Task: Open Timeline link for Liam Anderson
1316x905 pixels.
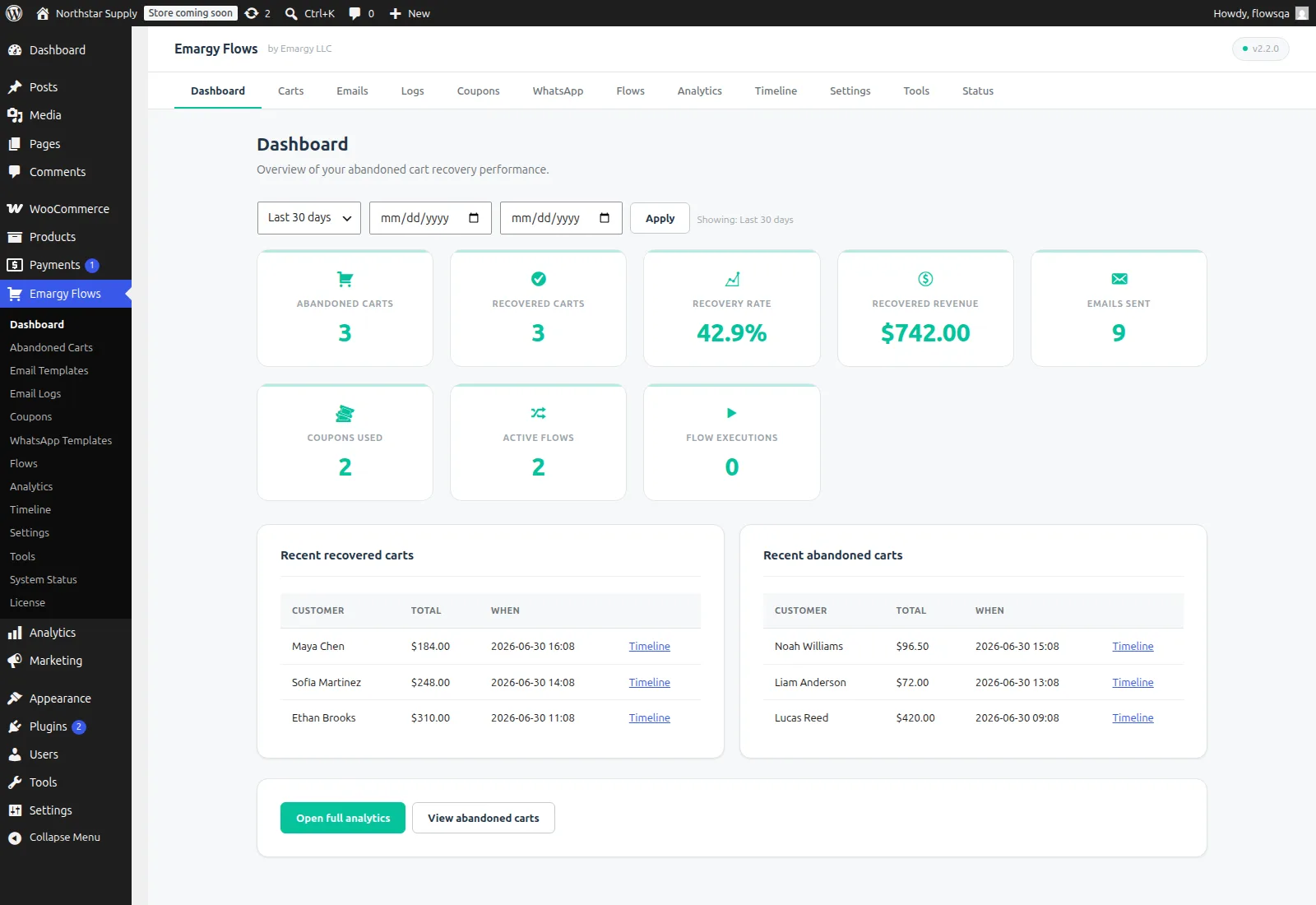Action: [x=1133, y=683]
